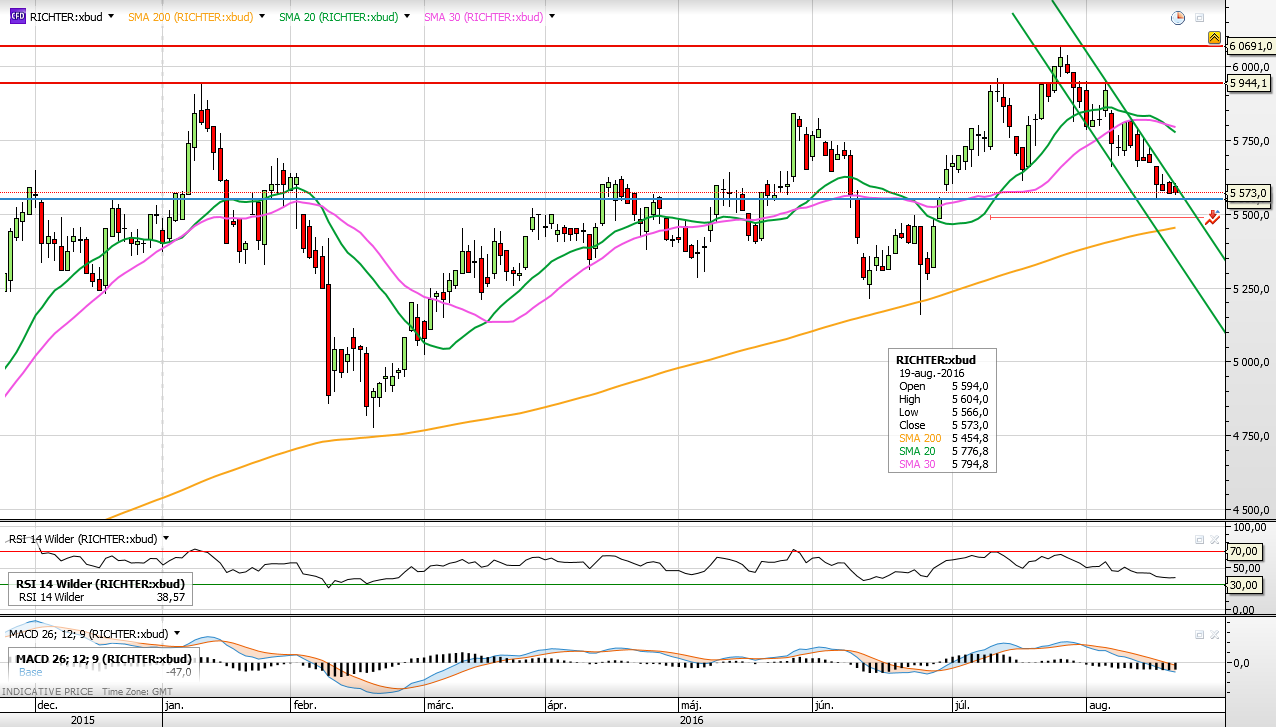Screen dimensions: 1276x727
Task: Click the máj. marker on time axis
Action: 690,705
